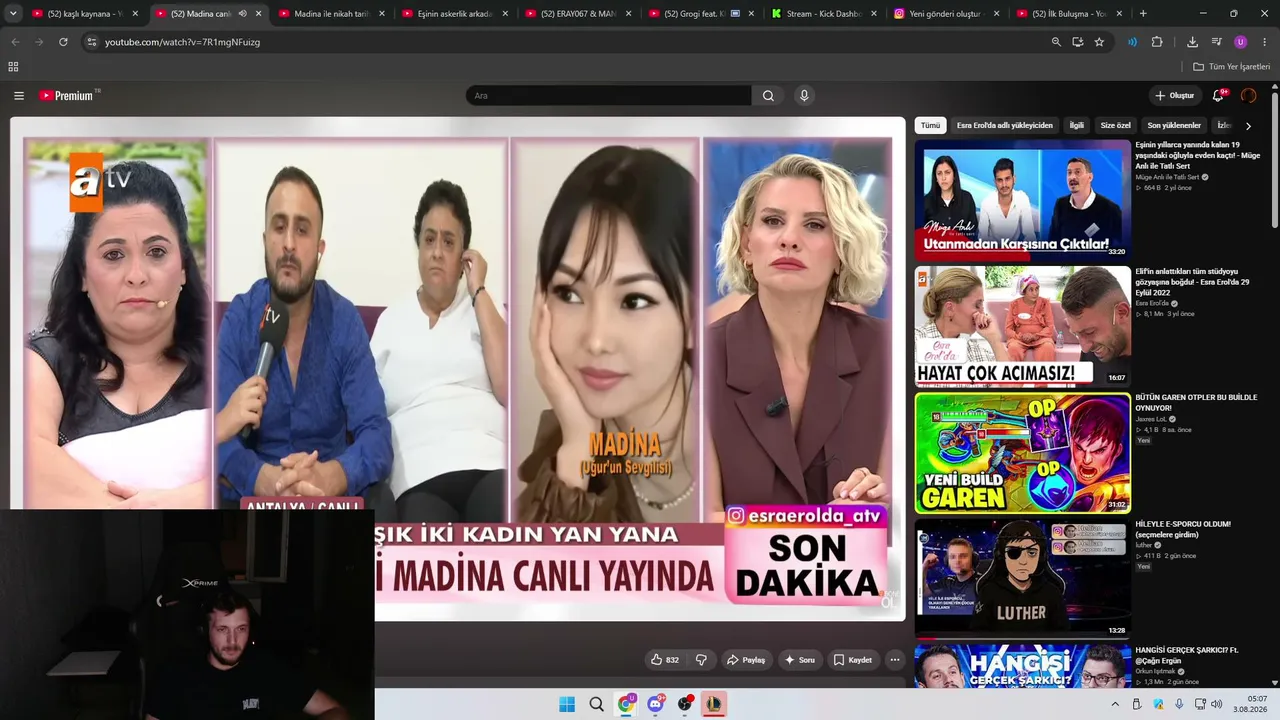1280x720 pixels.
Task: Click the Soru ask button
Action: tap(799, 660)
